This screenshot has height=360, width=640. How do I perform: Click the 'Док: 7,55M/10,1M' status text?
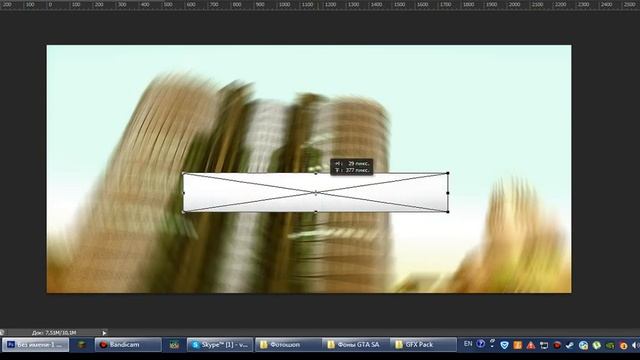(54, 333)
